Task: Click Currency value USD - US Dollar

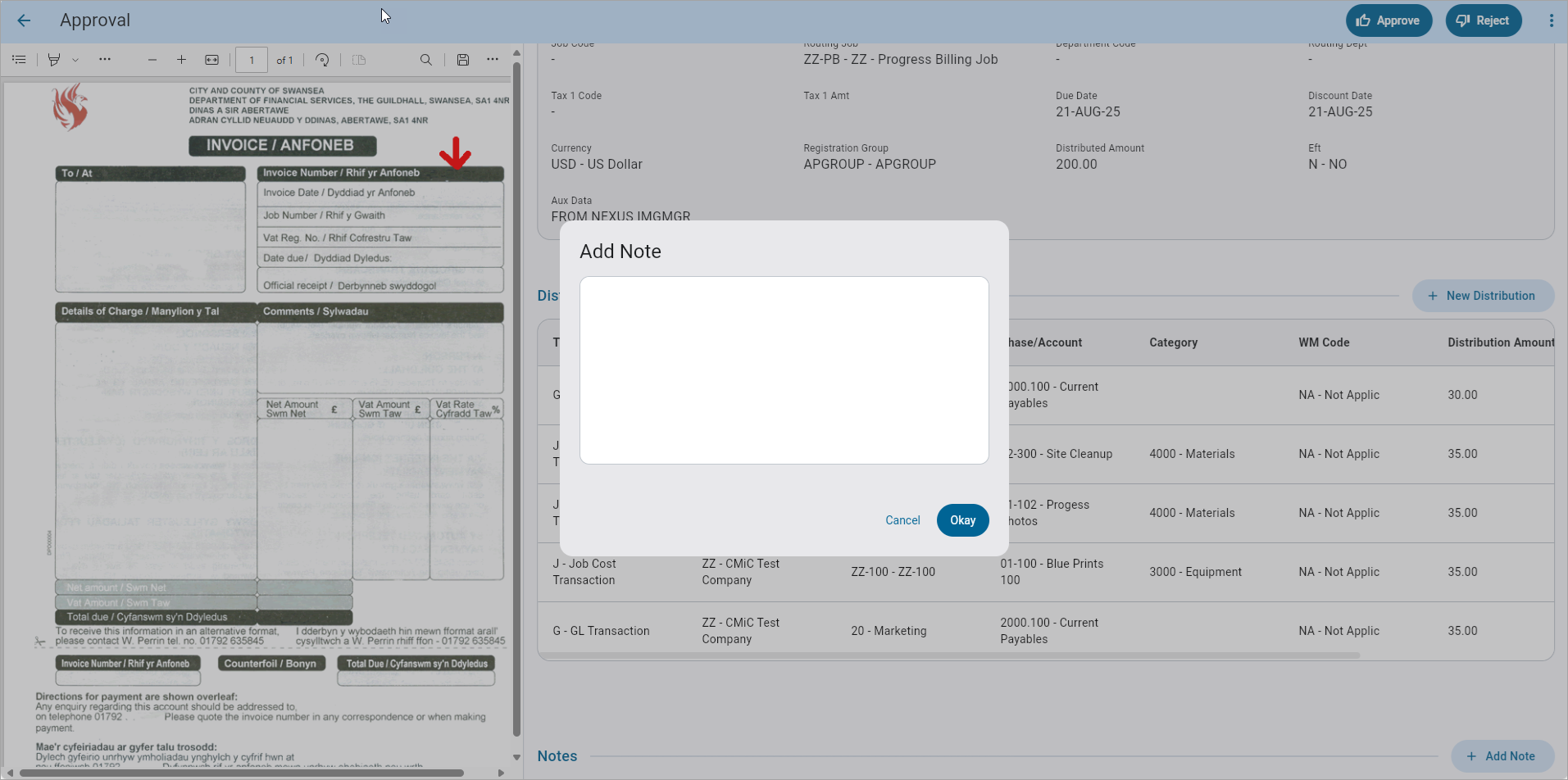Action: click(x=596, y=164)
